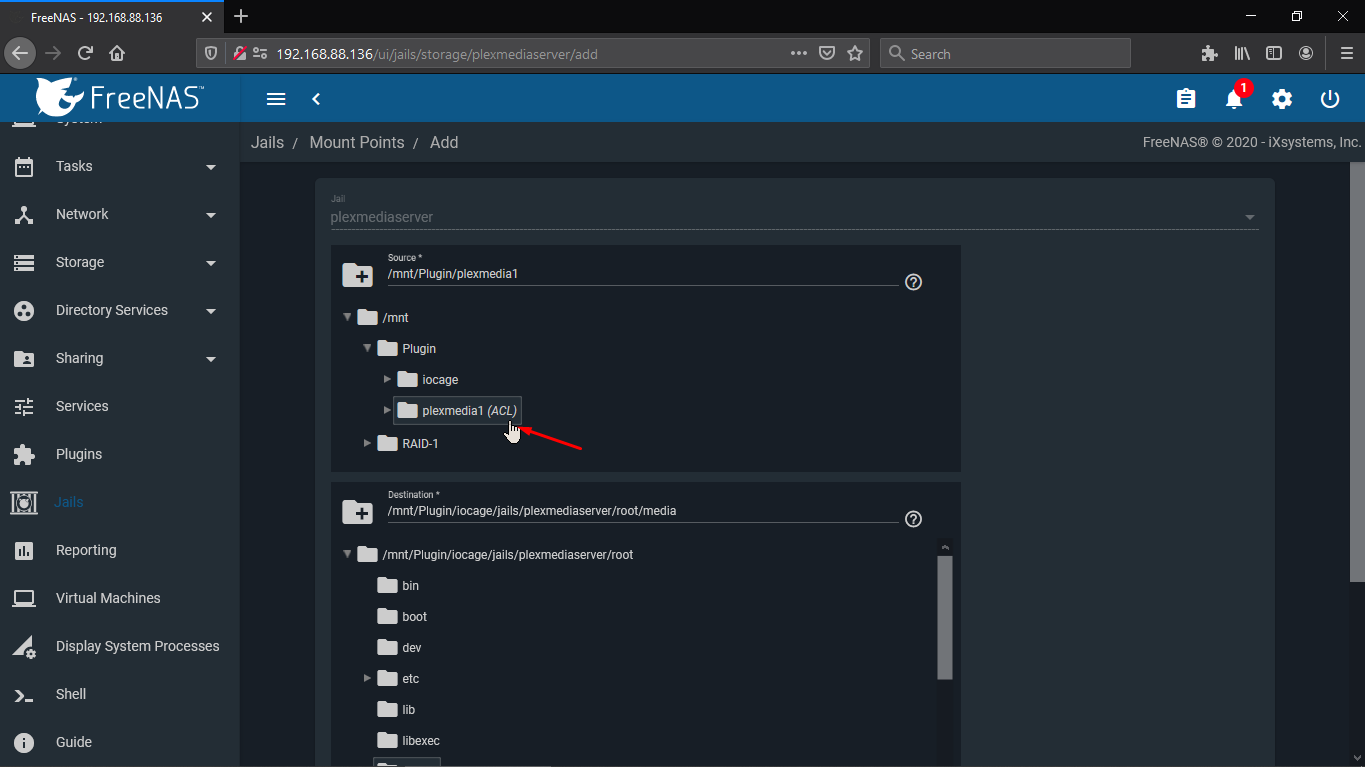Go to Mount Points breadcrumb link
Image resolution: width=1365 pixels, height=767 pixels.
[x=357, y=142]
